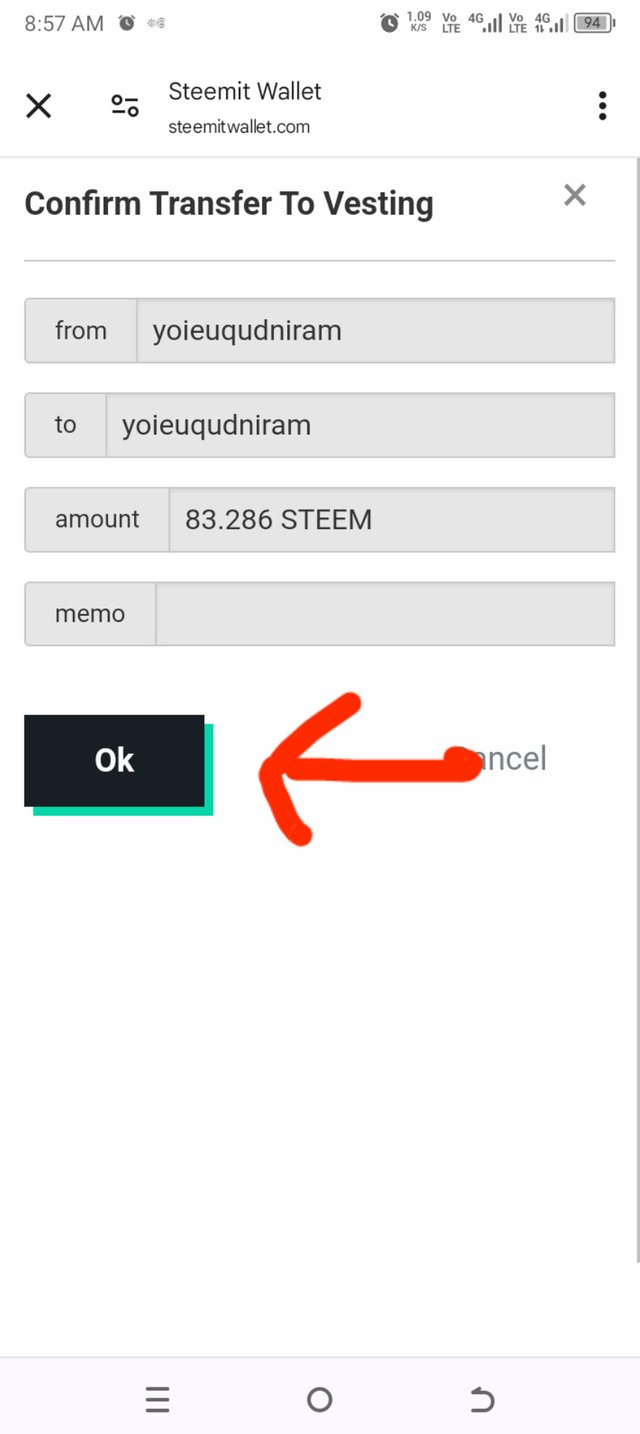Tap the Android back navigation icon

tap(482, 1400)
